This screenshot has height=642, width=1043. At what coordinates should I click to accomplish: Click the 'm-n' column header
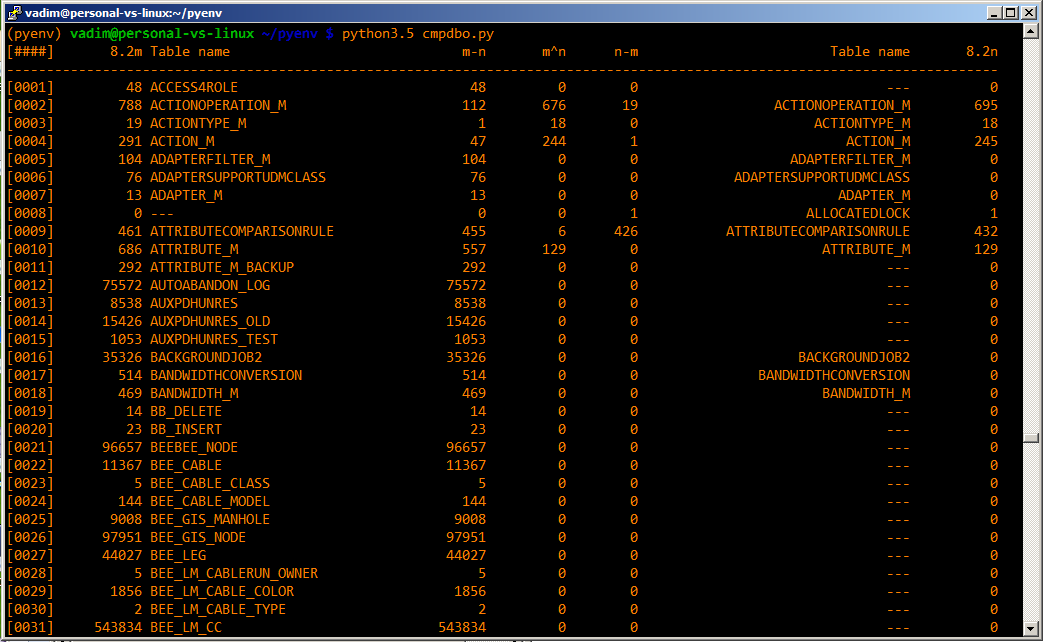tap(474, 51)
